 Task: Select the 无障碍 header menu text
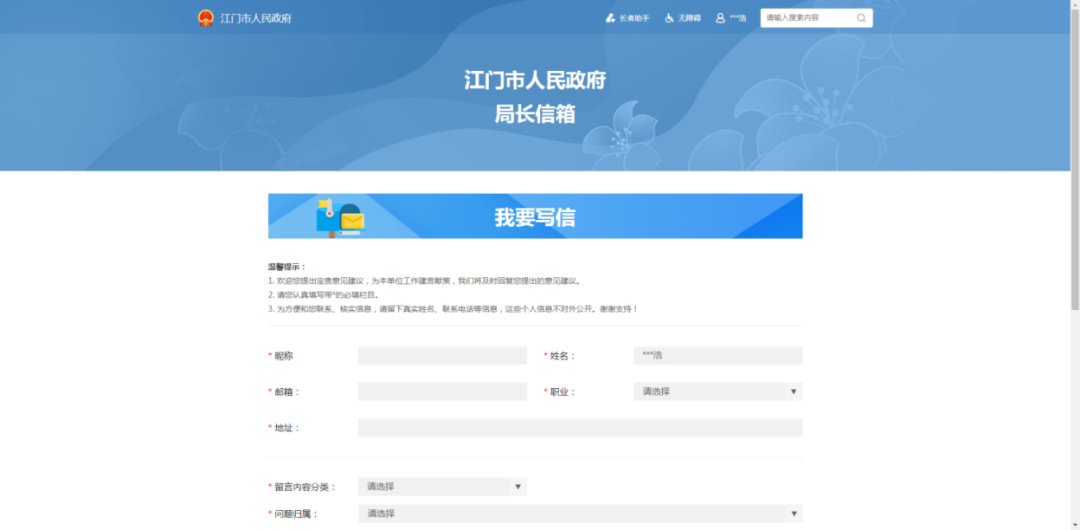(690, 18)
